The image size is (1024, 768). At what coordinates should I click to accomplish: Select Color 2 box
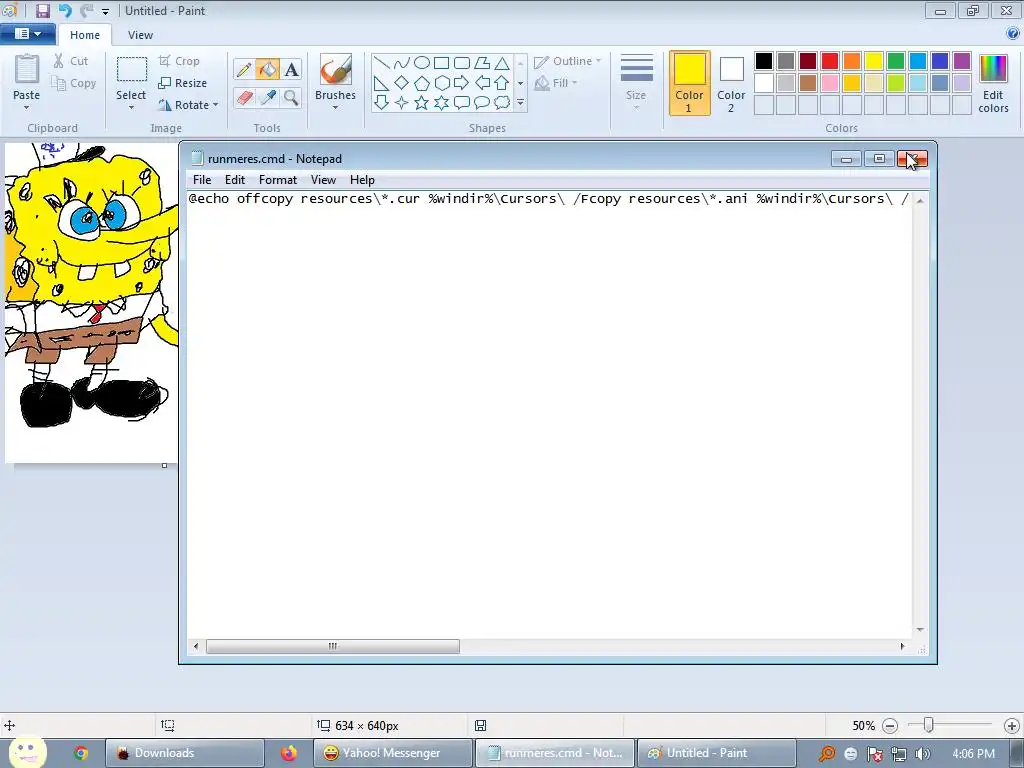click(731, 83)
